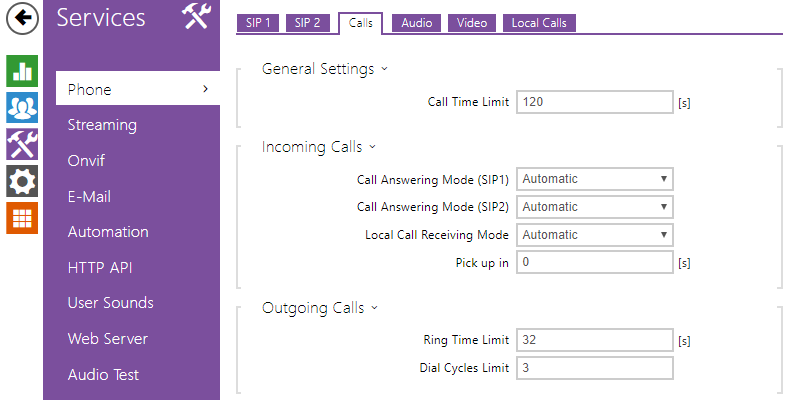The height and width of the screenshot is (400, 798).
Task: Switch to the SIP 1 tab
Action: pyautogui.click(x=258, y=23)
